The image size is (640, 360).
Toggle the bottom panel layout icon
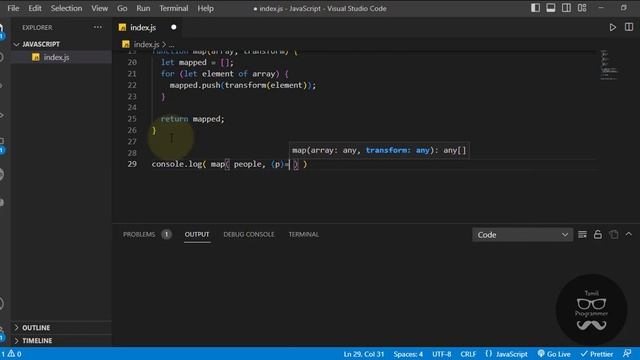coord(551,8)
